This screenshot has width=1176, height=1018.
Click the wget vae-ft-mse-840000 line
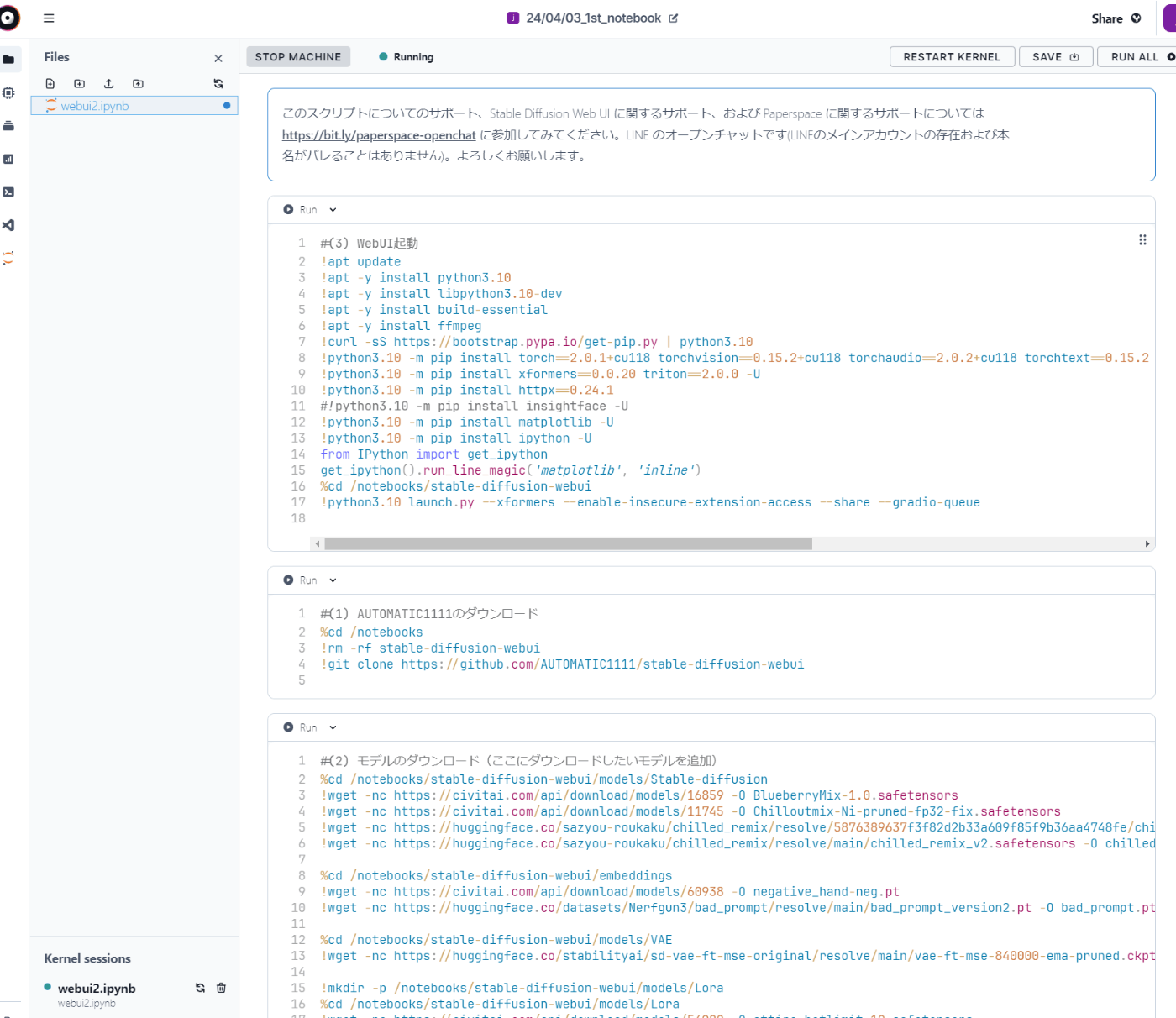point(738,956)
